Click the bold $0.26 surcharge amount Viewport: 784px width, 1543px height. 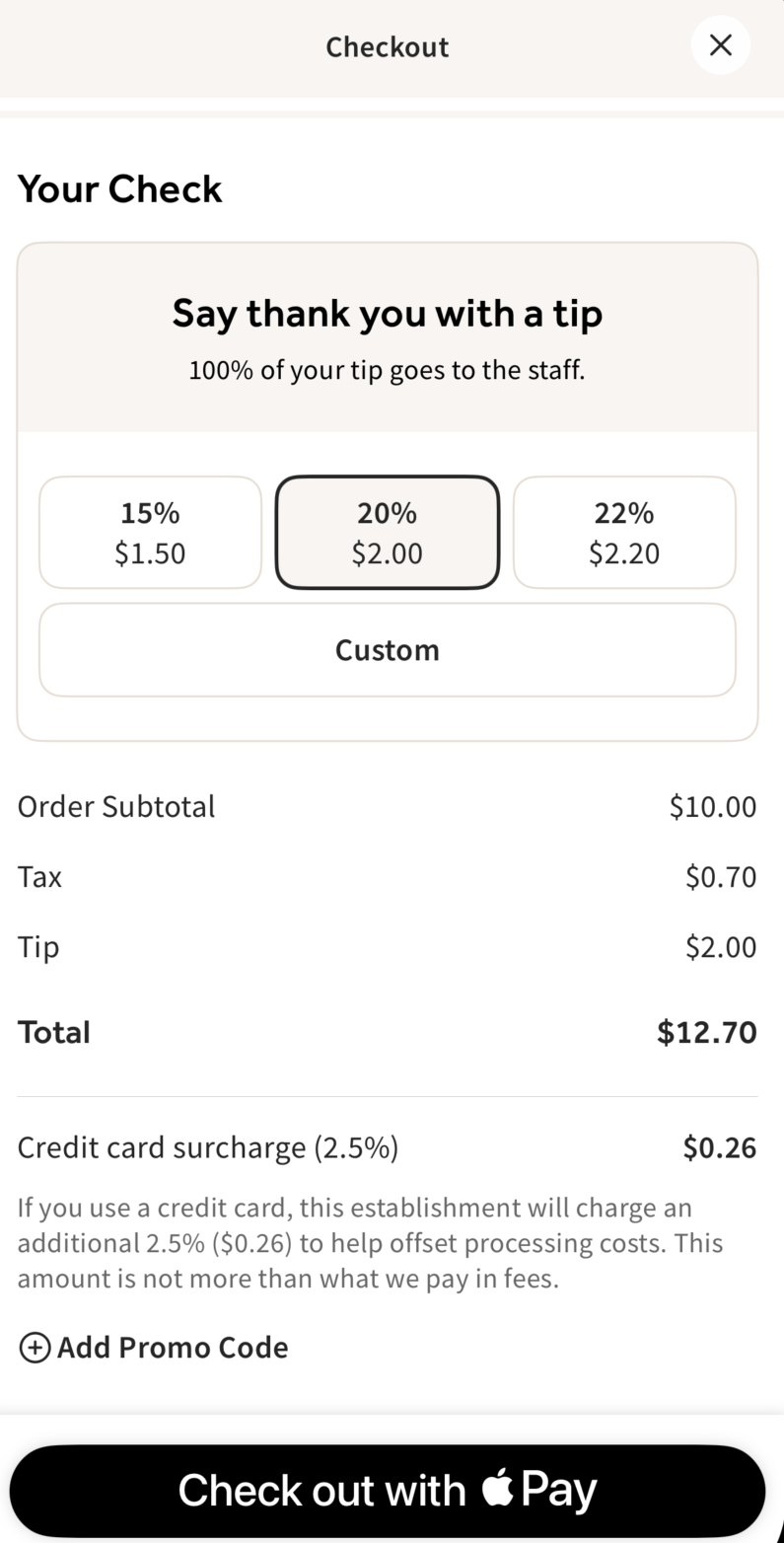[720, 1148]
